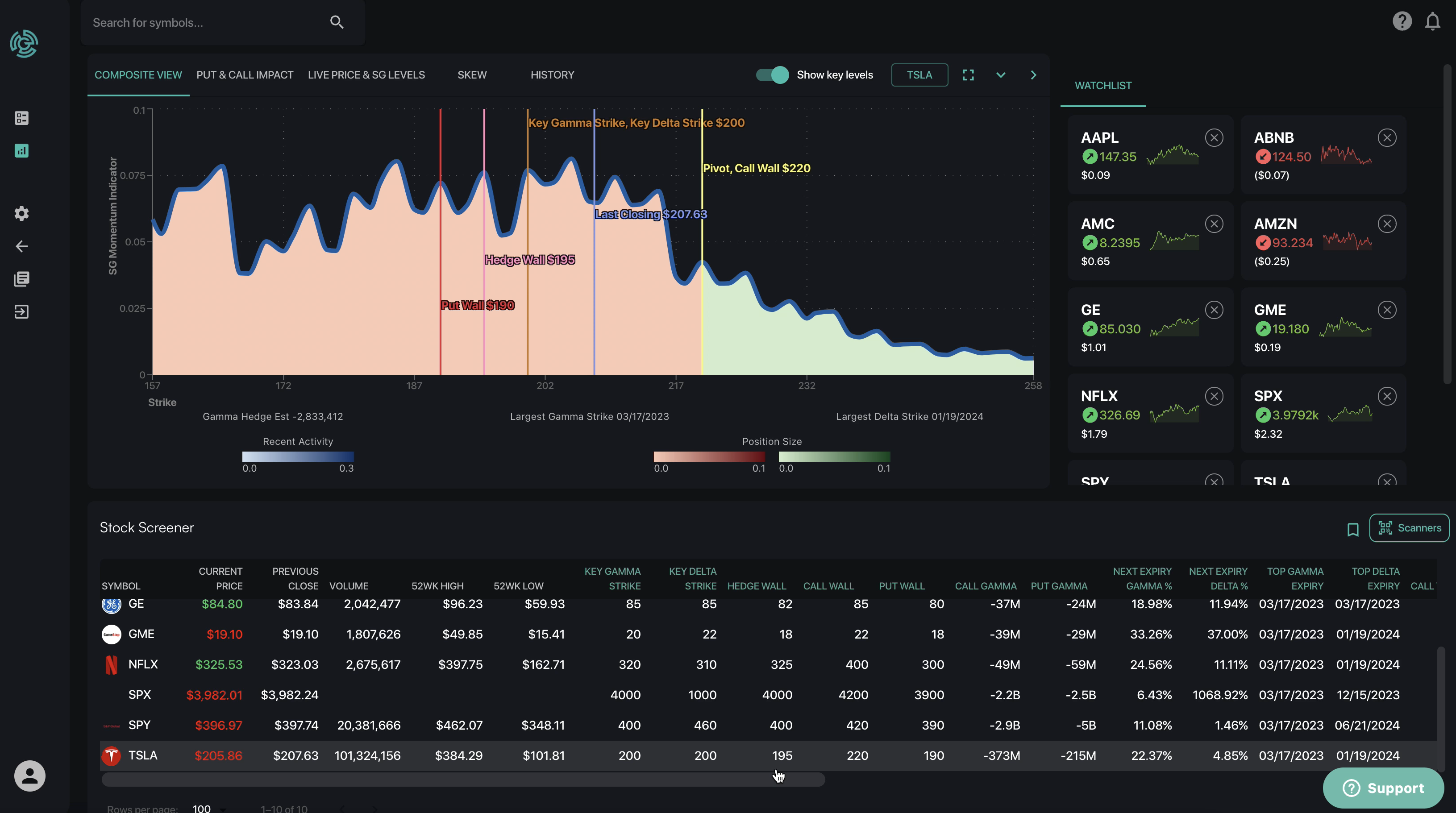Expand chart to fullscreen
This screenshot has height=813, width=1456.
pyautogui.click(x=968, y=75)
